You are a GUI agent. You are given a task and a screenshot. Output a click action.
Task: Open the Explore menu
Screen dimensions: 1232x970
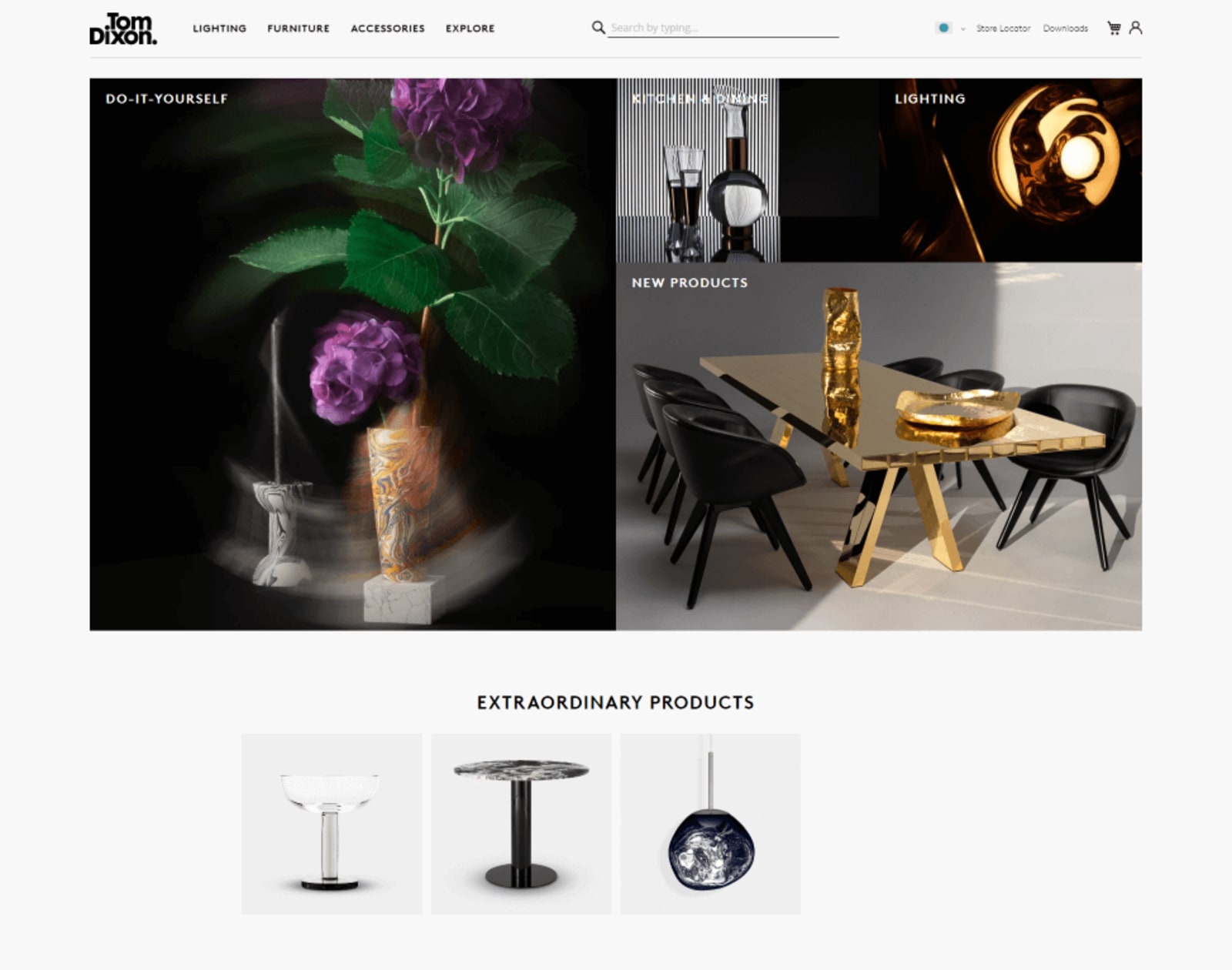[x=470, y=28]
